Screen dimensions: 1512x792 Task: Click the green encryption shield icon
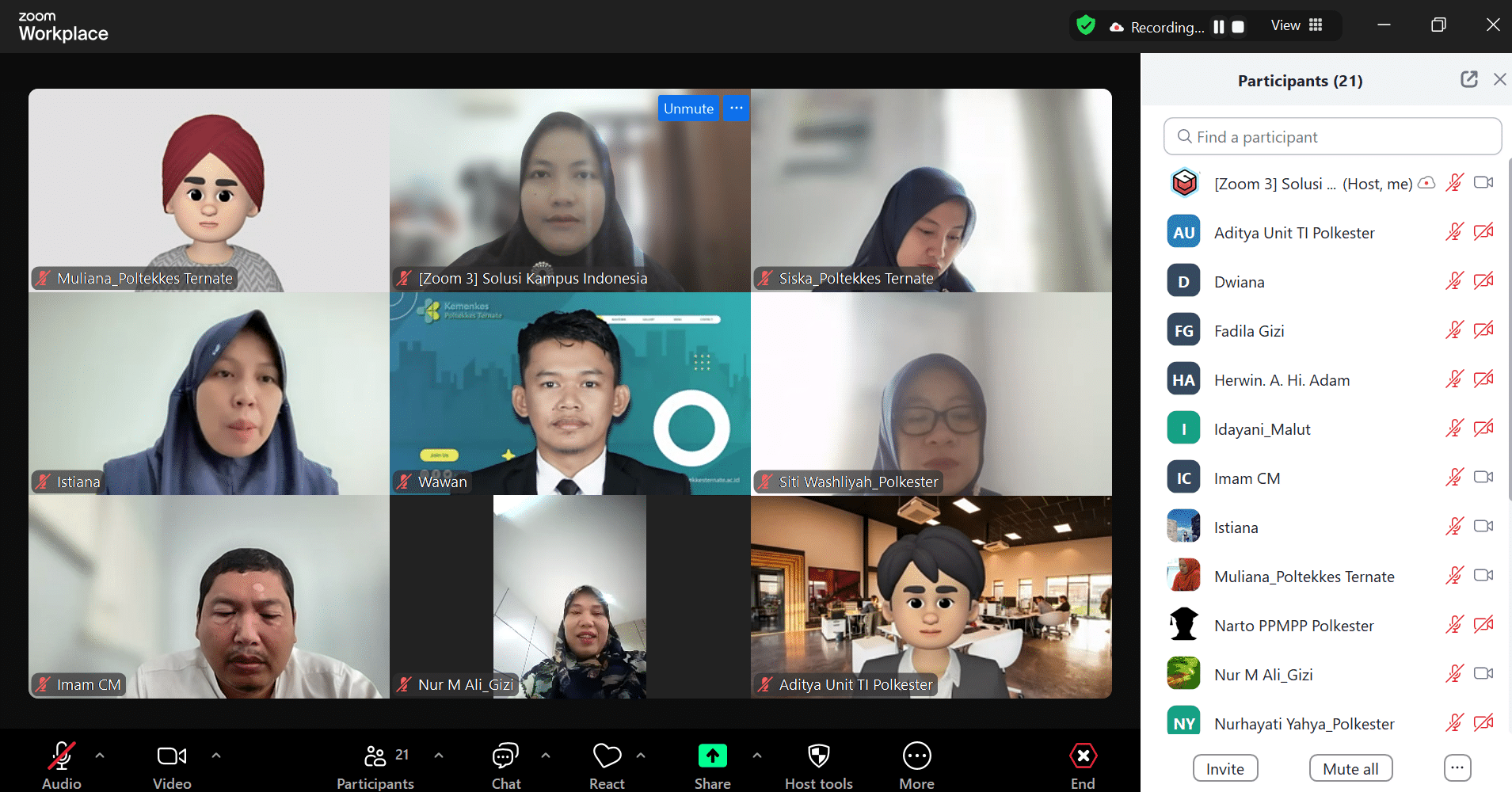click(1086, 26)
